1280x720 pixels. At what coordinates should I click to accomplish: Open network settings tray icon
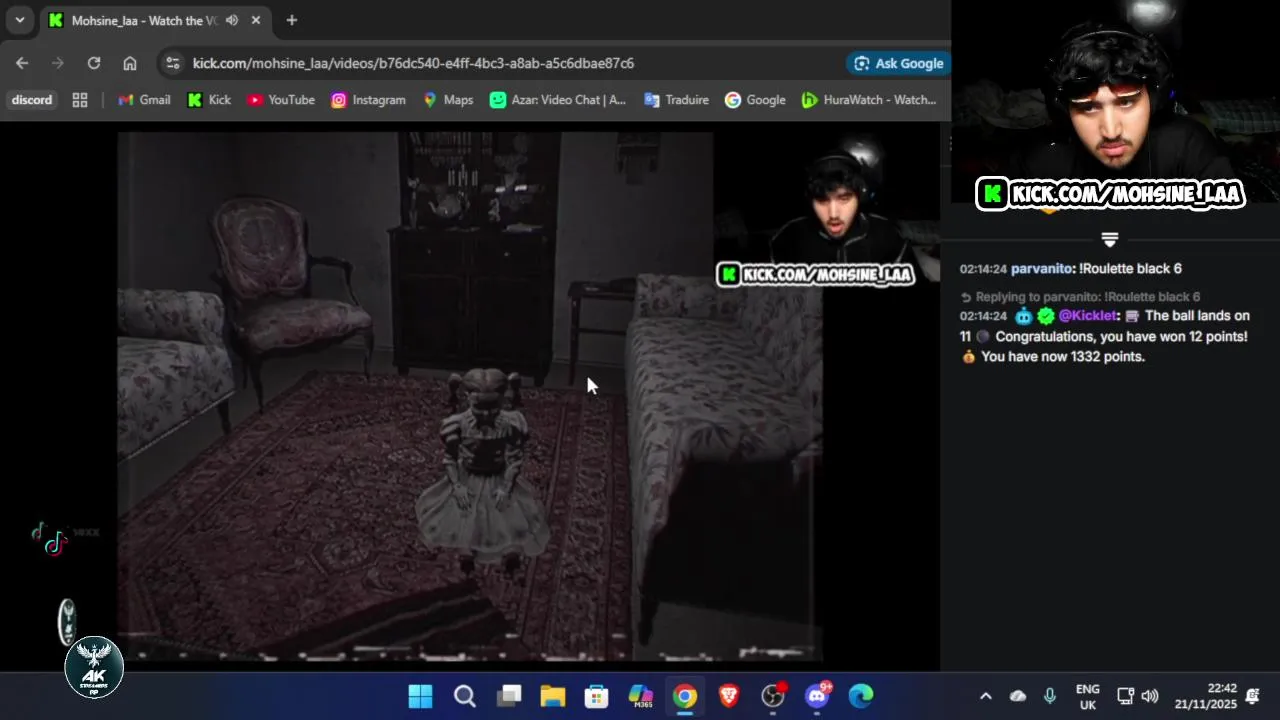1125,696
